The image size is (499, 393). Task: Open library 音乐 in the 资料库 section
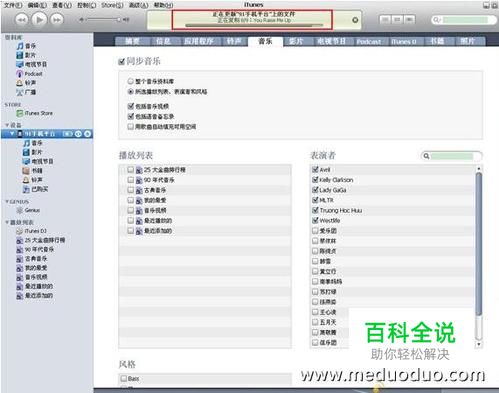click(26, 46)
